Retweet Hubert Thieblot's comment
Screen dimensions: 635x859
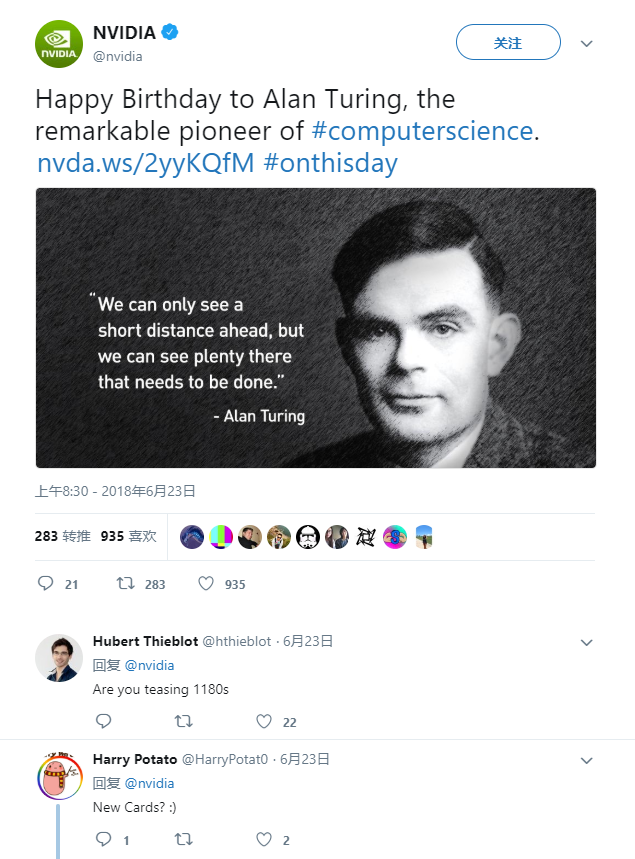[x=183, y=721]
